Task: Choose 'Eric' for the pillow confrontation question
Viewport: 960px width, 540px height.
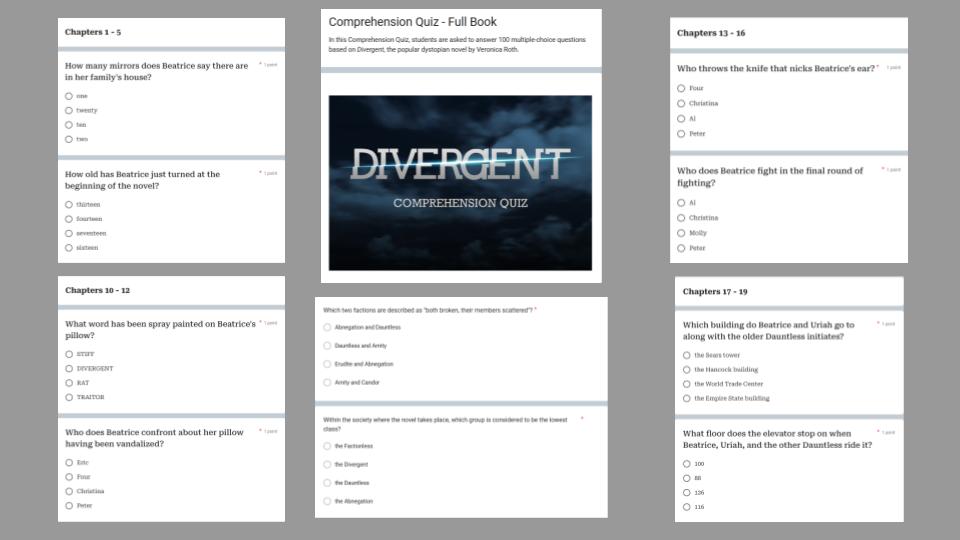Action: 69,463
